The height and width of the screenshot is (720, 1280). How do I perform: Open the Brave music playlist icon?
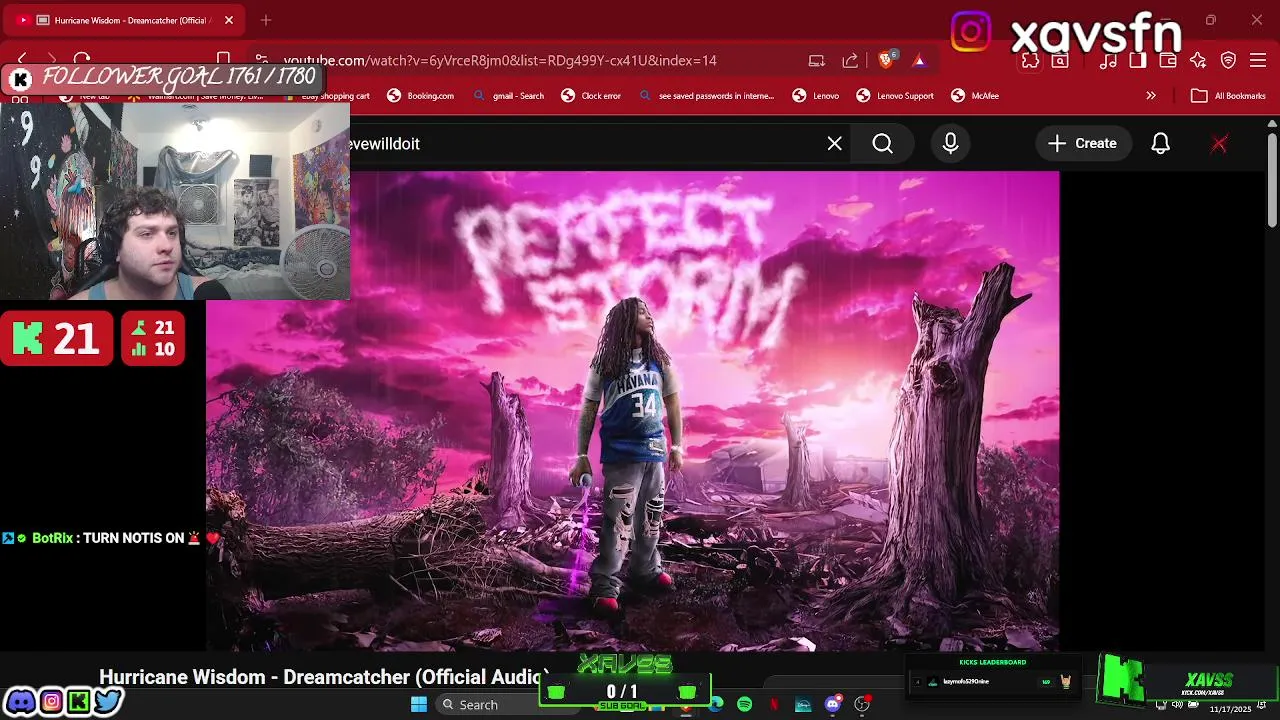(x=1108, y=60)
